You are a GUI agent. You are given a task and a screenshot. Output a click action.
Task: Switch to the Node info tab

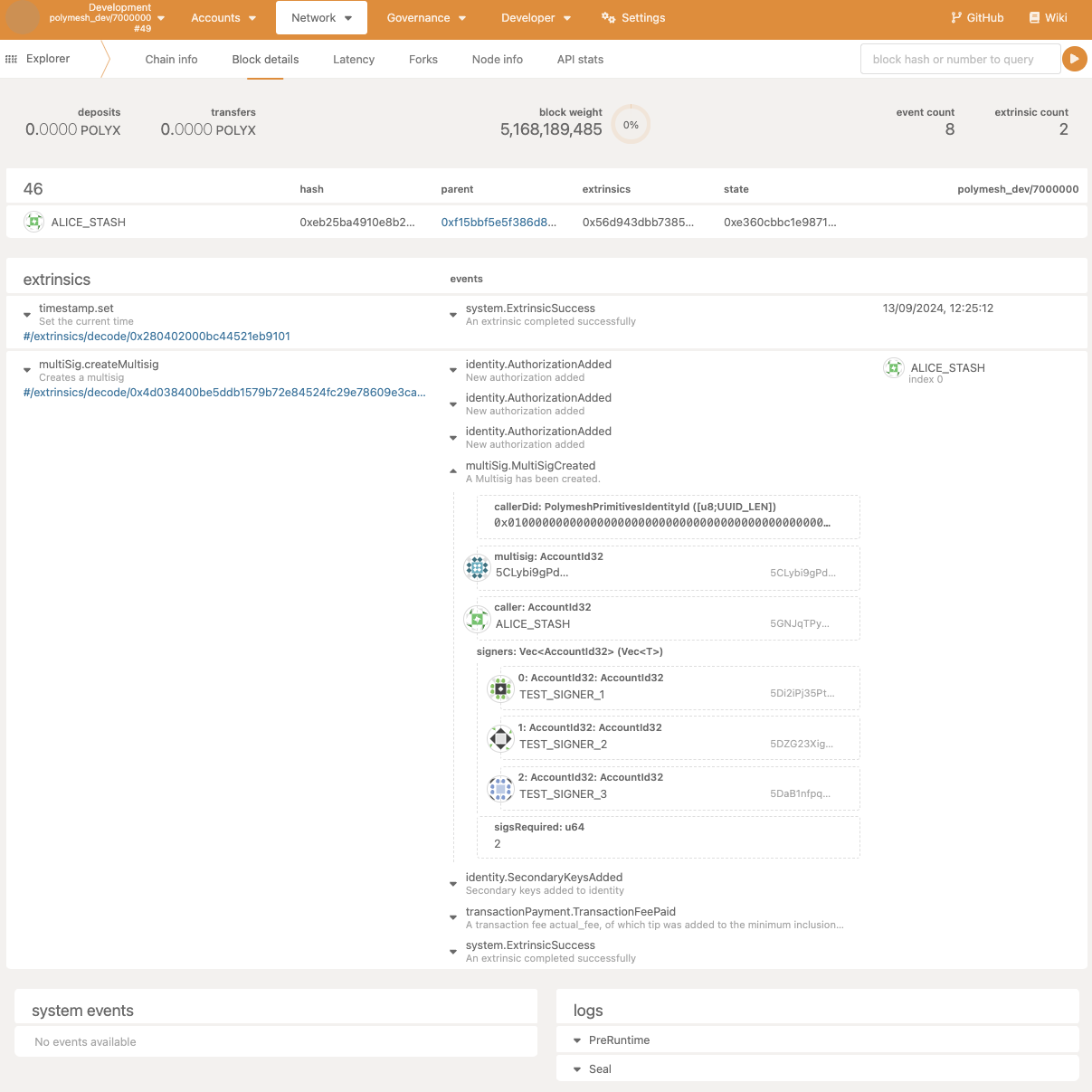coord(497,60)
